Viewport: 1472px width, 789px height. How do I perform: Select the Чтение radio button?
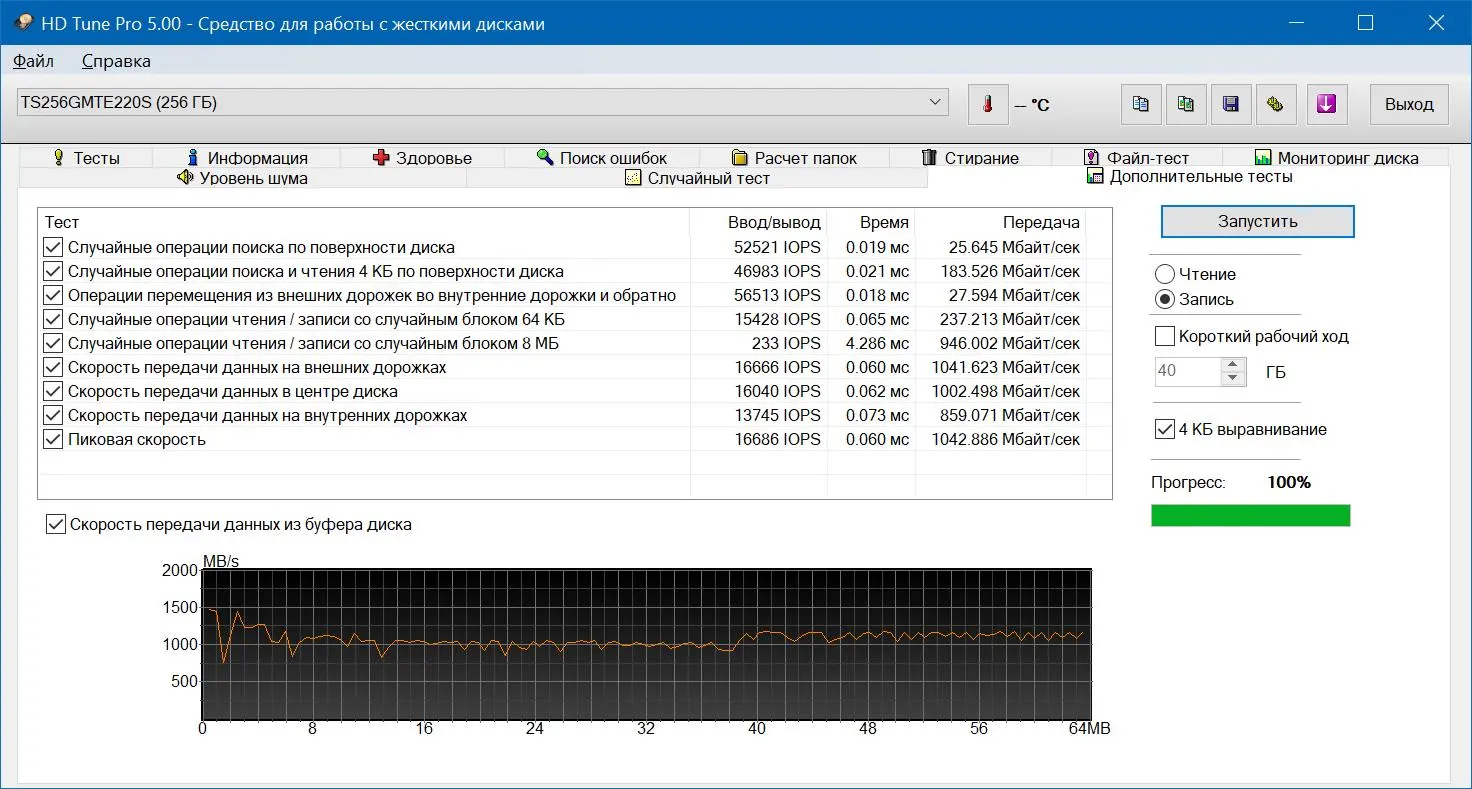1164,274
